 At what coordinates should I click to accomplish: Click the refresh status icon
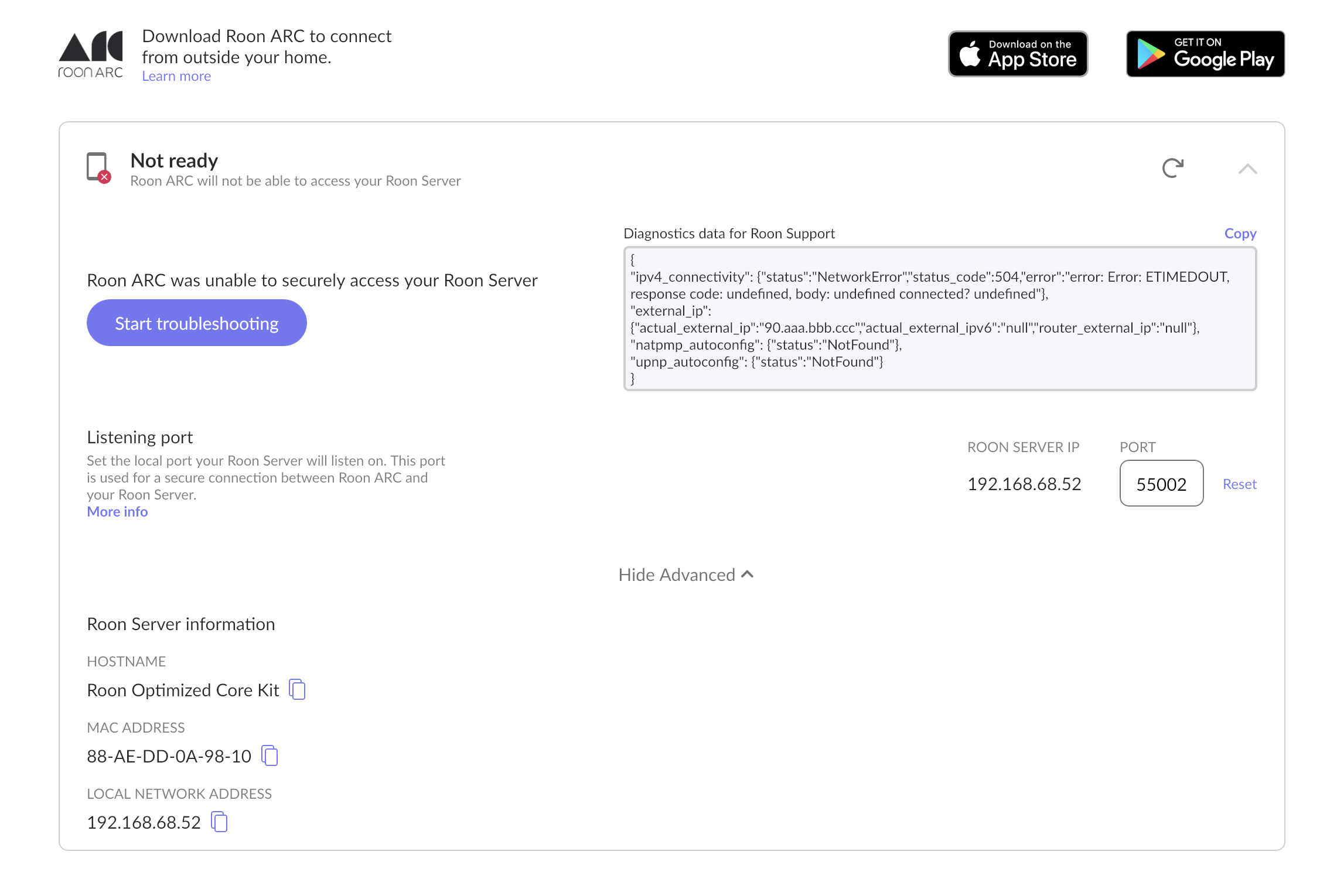pyautogui.click(x=1172, y=168)
